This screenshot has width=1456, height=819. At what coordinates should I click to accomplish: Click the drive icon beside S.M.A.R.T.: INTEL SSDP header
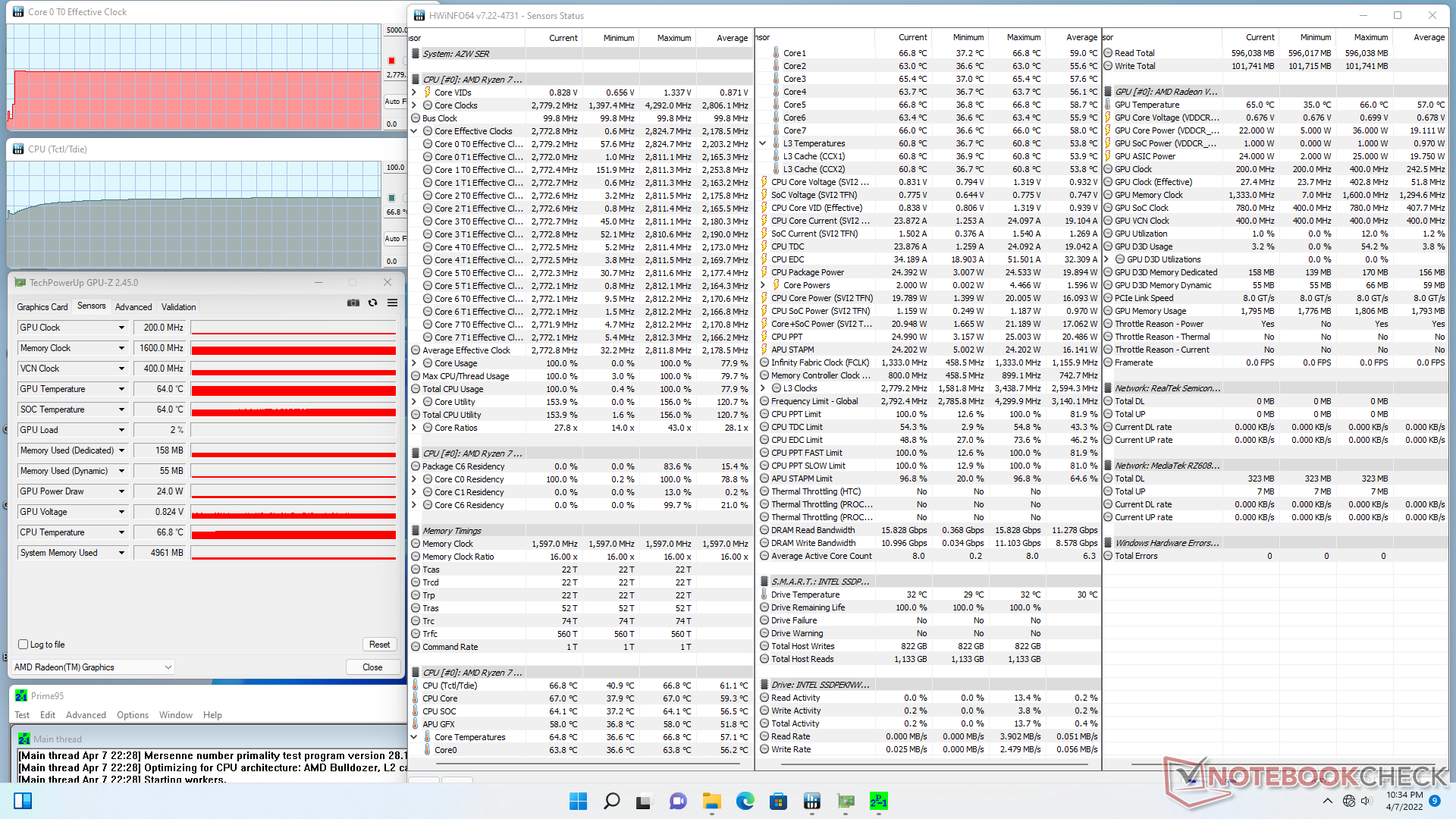tap(764, 582)
